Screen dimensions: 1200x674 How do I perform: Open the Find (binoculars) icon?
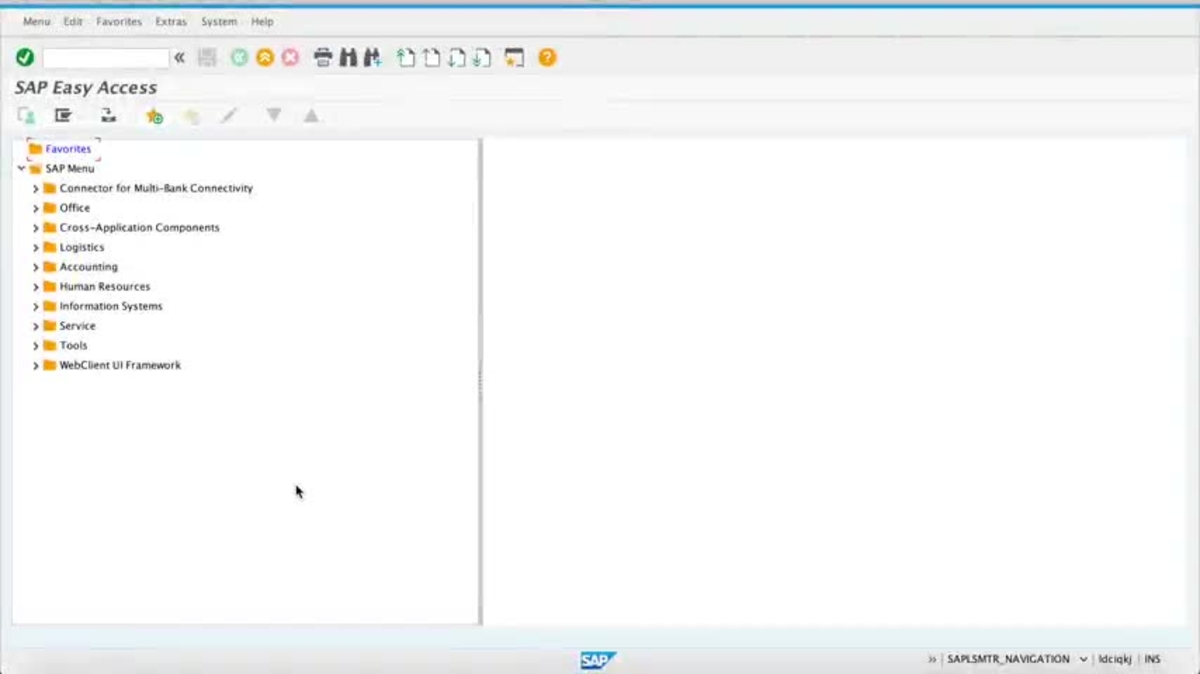pos(347,58)
